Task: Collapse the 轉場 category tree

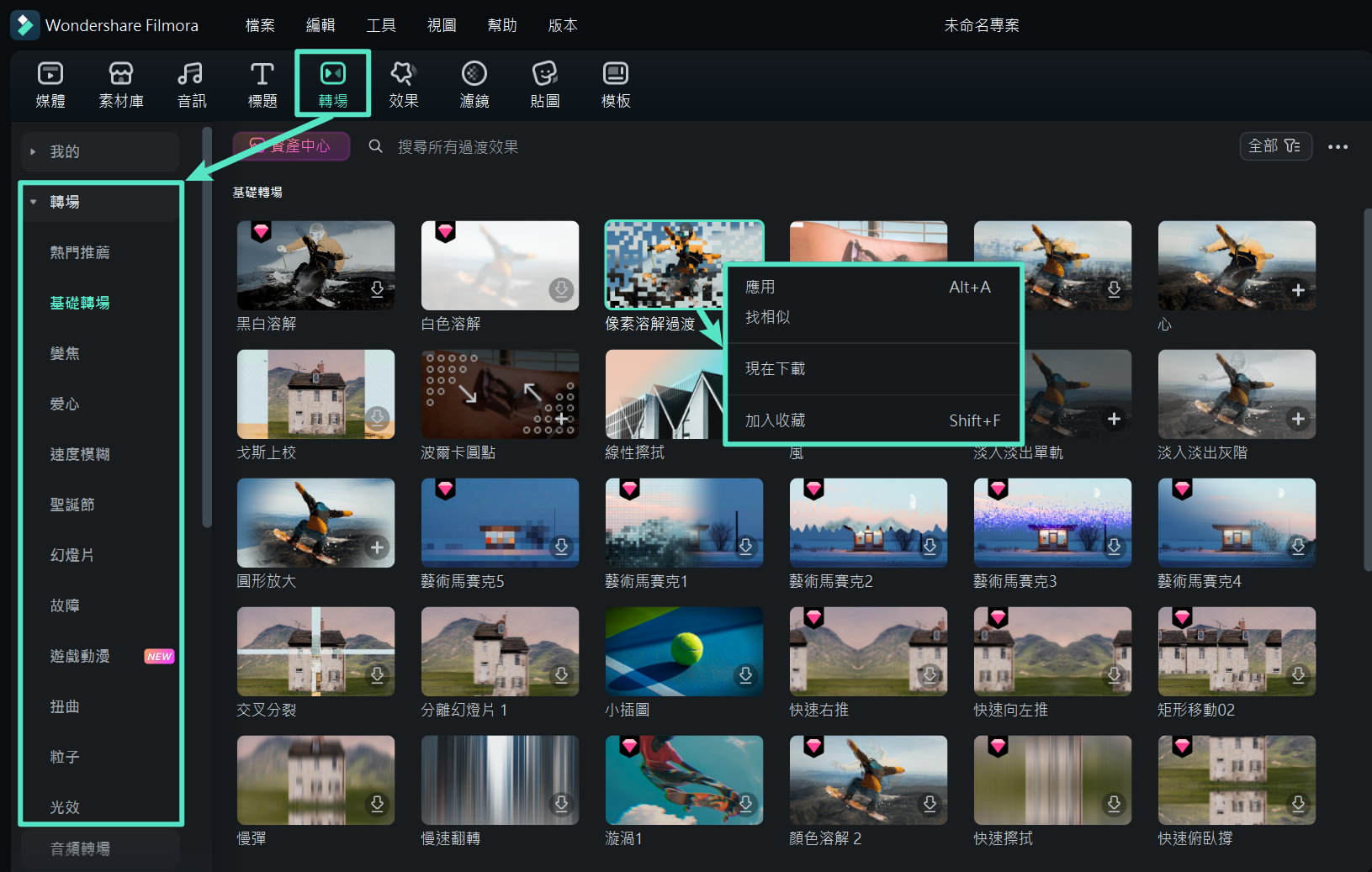Action: click(x=34, y=202)
